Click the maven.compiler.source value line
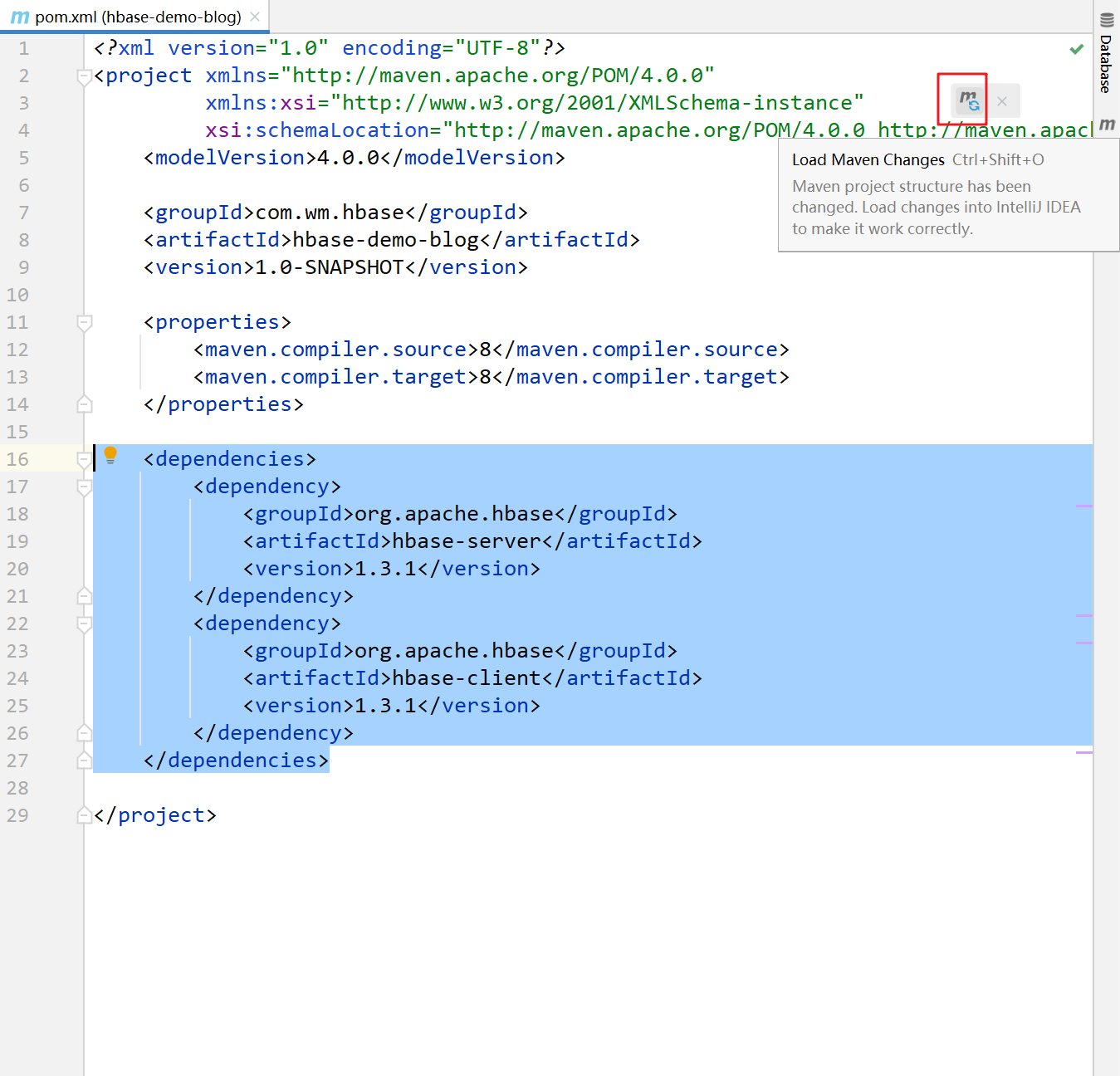1120x1076 pixels. pos(491,350)
